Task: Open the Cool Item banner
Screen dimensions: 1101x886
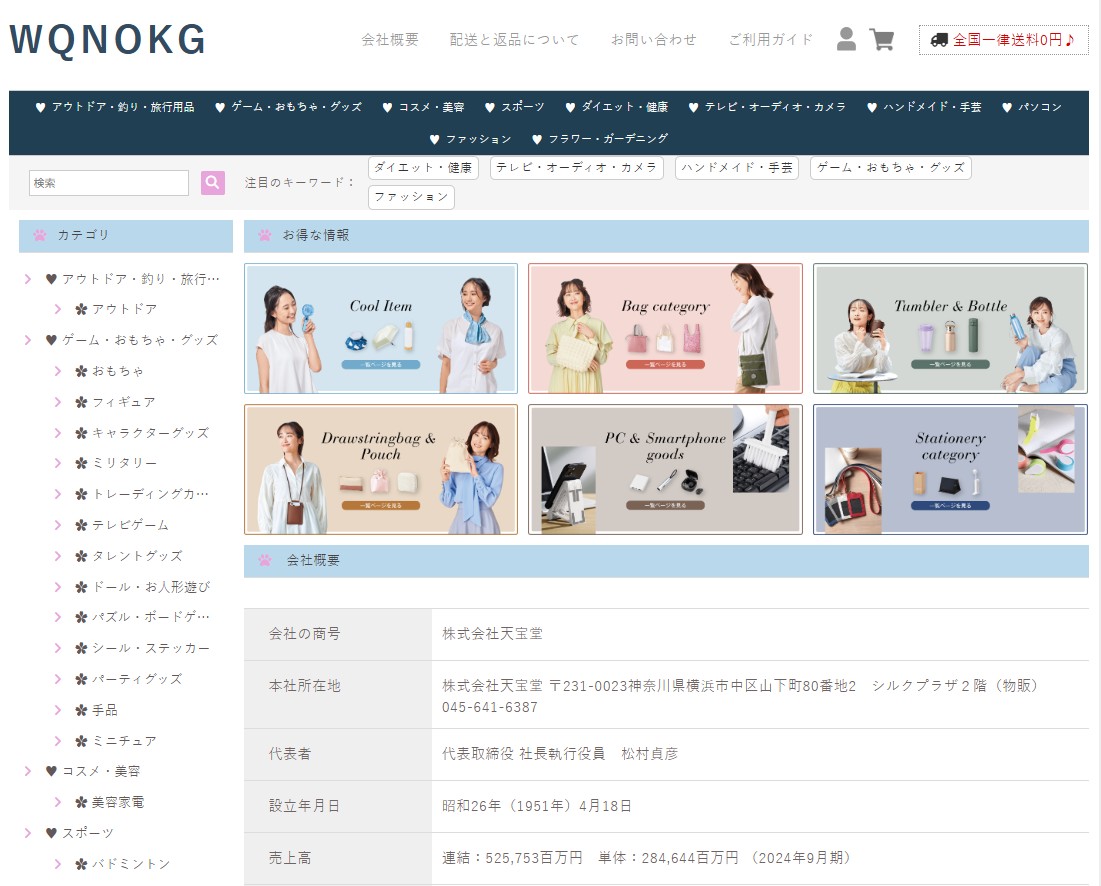Action: [381, 329]
